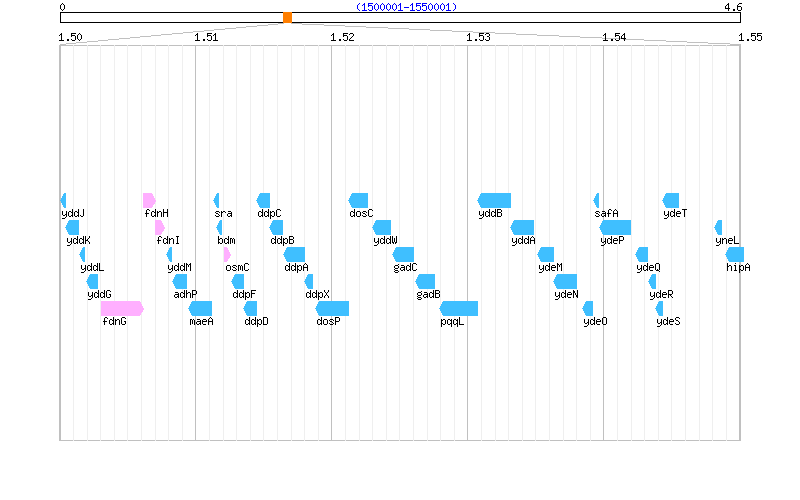Select the pqqL gene block
Image resolution: width=800 pixels, height=500 pixels.
coord(458,308)
